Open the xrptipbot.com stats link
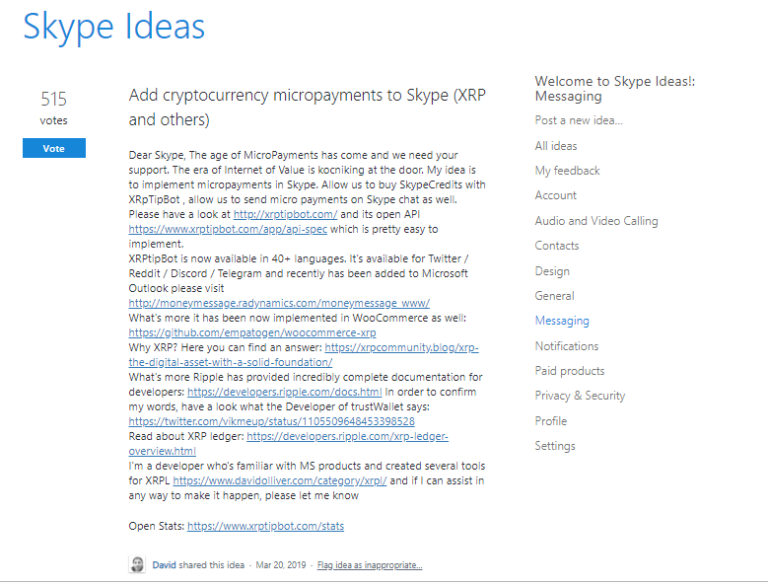The height and width of the screenshot is (586, 768). click(x=265, y=526)
